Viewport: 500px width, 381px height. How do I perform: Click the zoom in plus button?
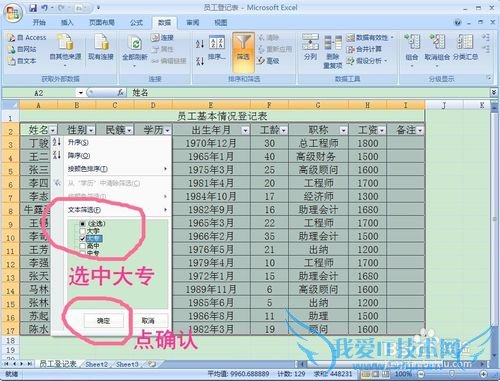point(484,374)
